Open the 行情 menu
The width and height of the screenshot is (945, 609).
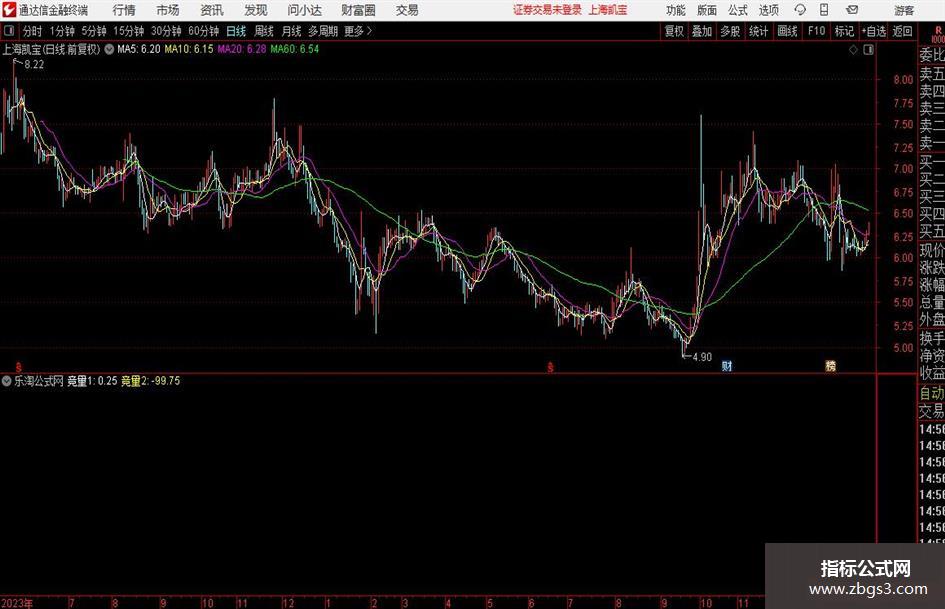coord(124,10)
